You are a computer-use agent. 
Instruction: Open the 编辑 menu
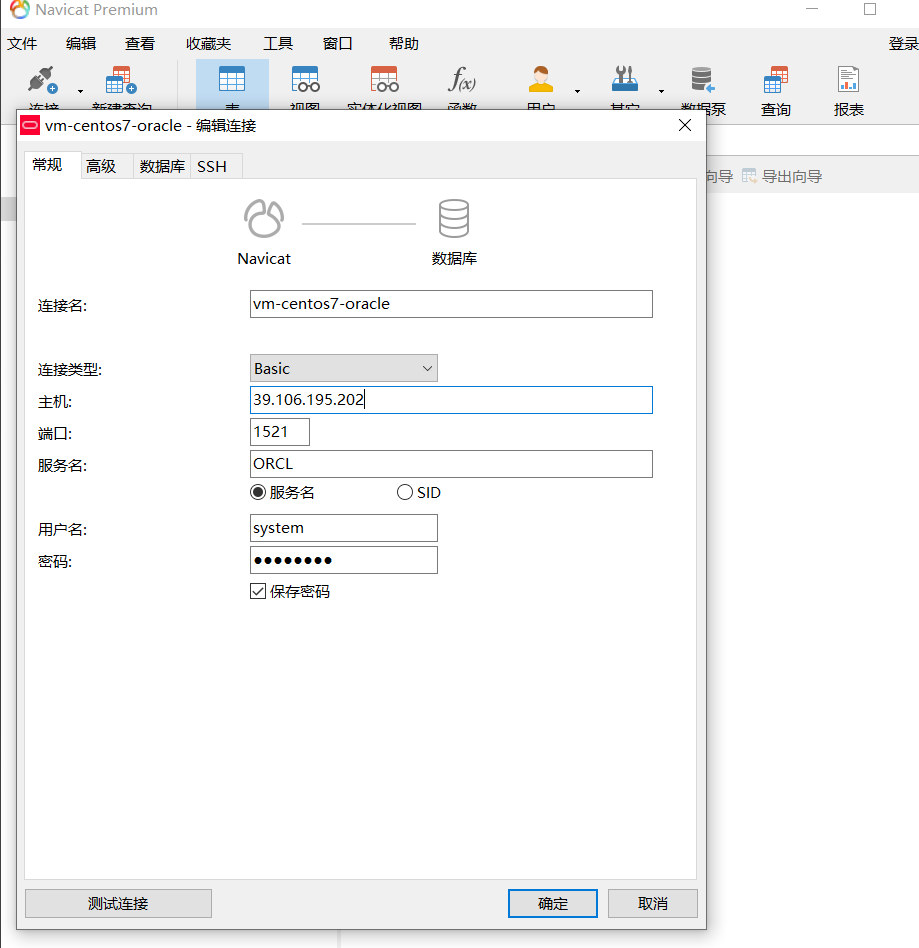point(81,44)
